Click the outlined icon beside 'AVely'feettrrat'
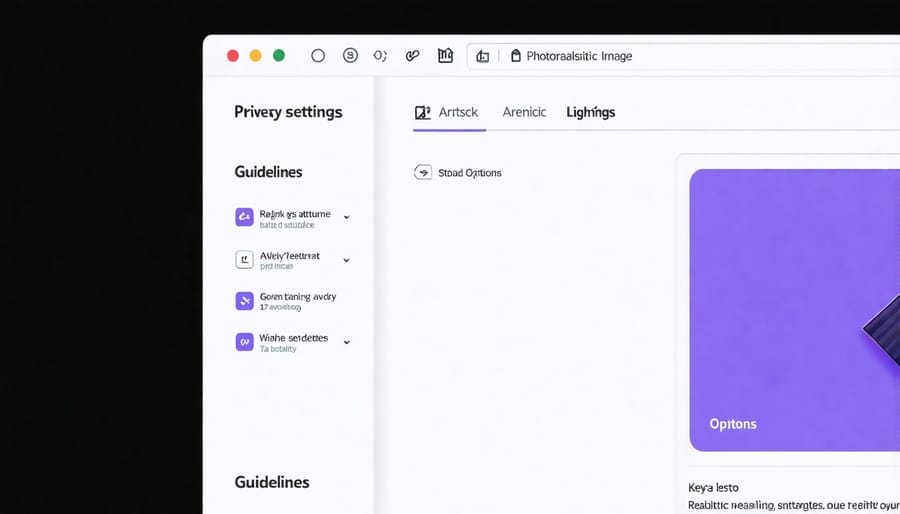 pos(245,259)
